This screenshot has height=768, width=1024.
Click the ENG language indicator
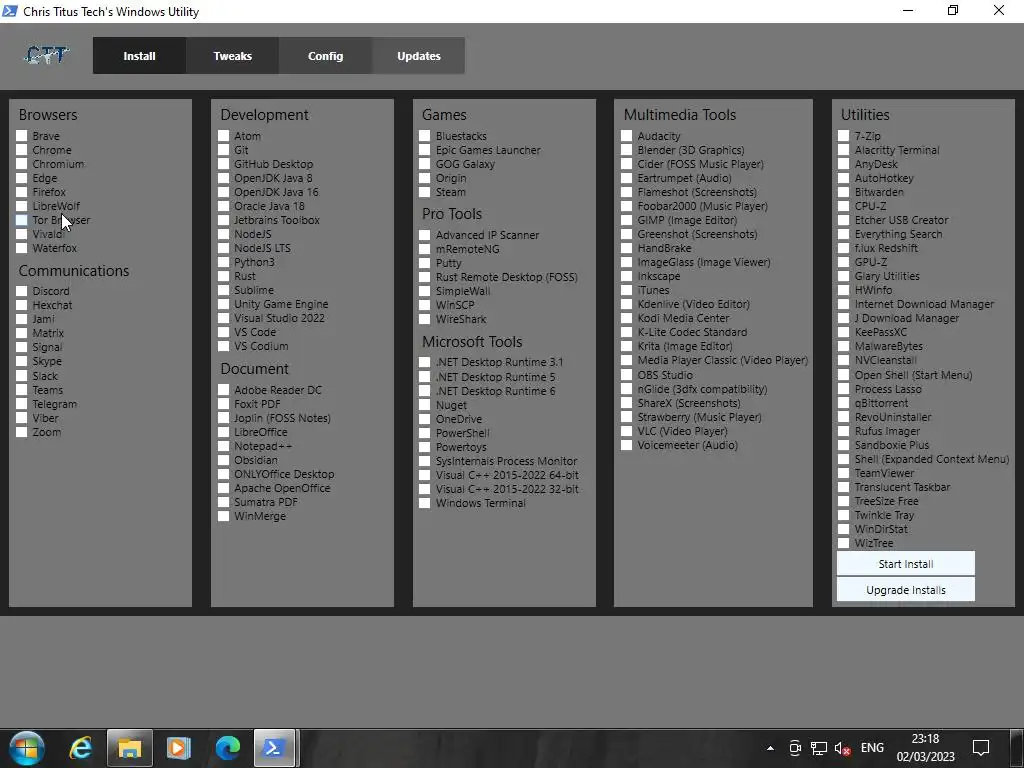pos(872,748)
